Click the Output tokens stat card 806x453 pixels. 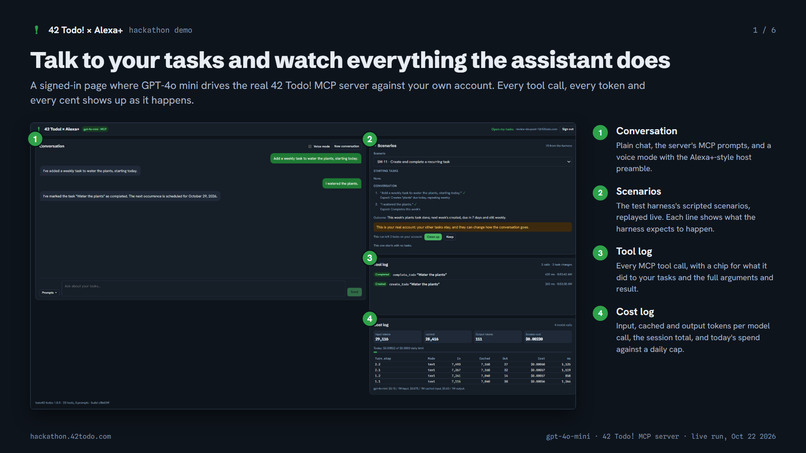[497, 337]
